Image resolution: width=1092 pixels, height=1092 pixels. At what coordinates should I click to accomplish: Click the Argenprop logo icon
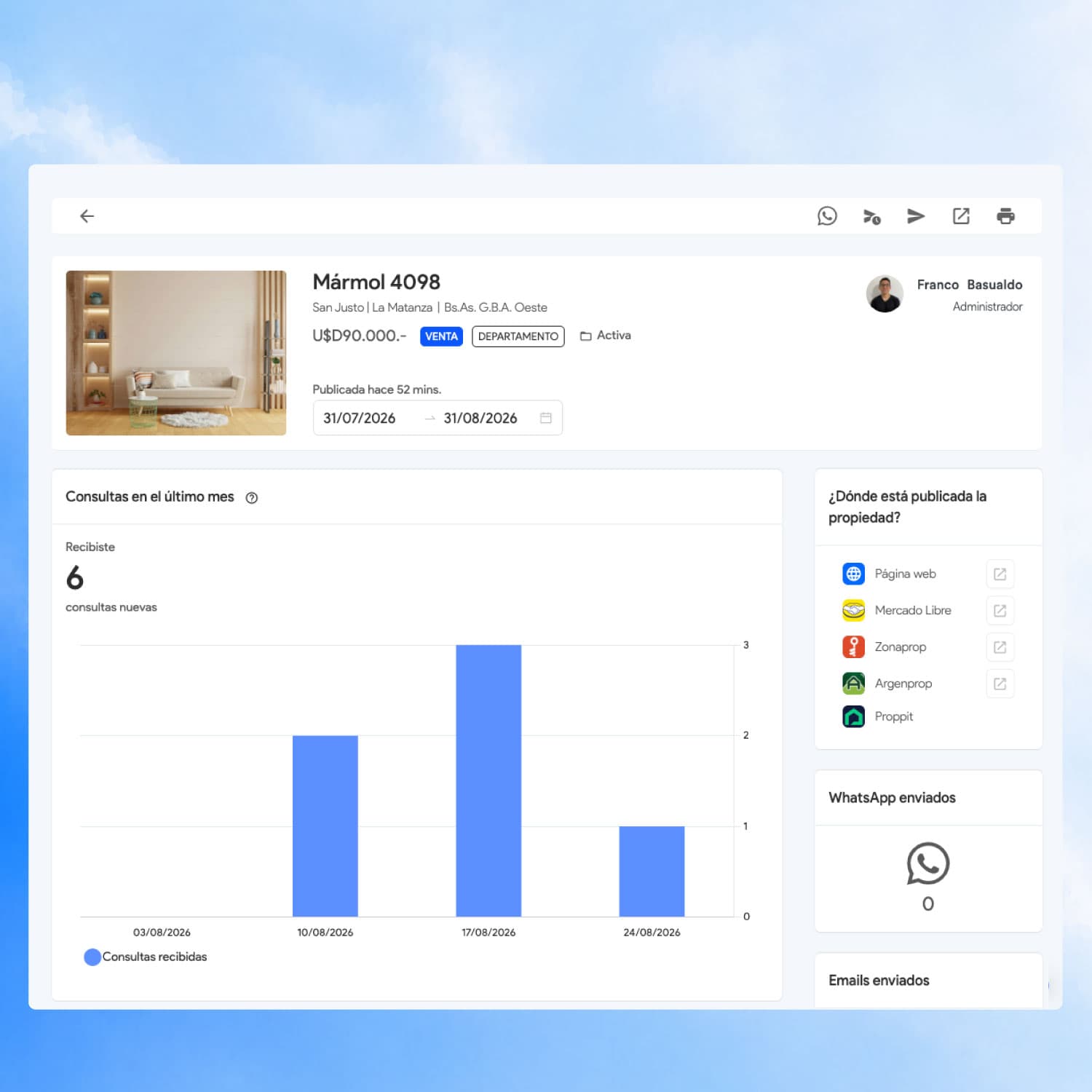[x=853, y=684]
